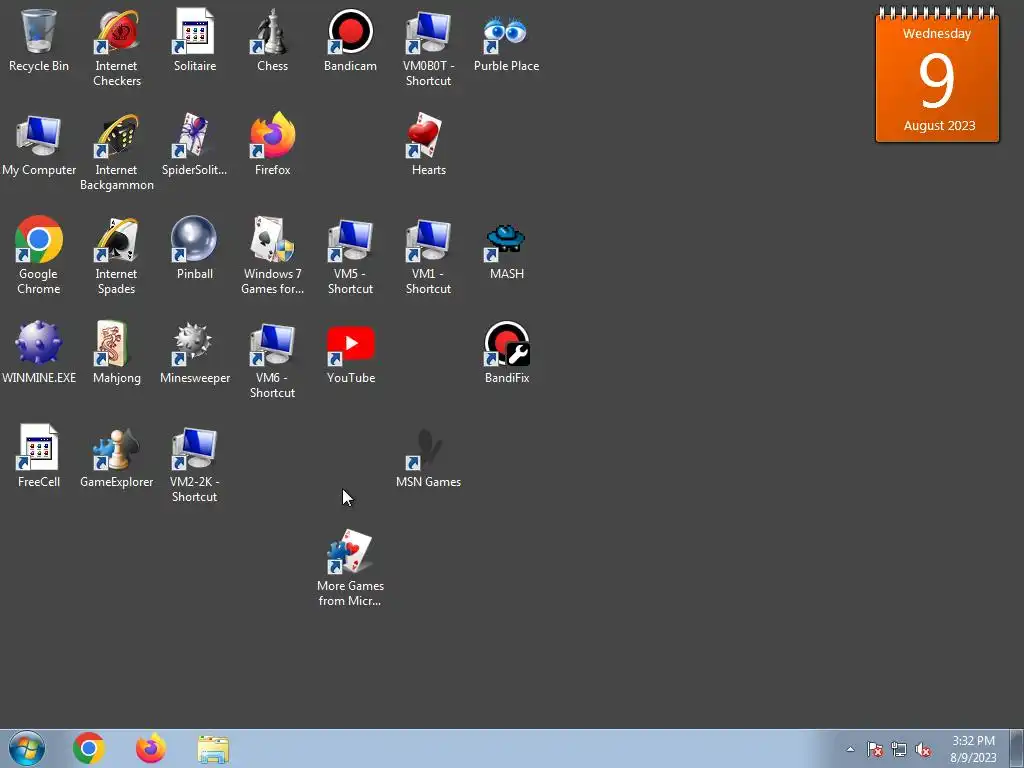The height and width of the screenshot is (768, 1024).
Task: Launch Chrome from the taskbar
Action: coord(89,748)
